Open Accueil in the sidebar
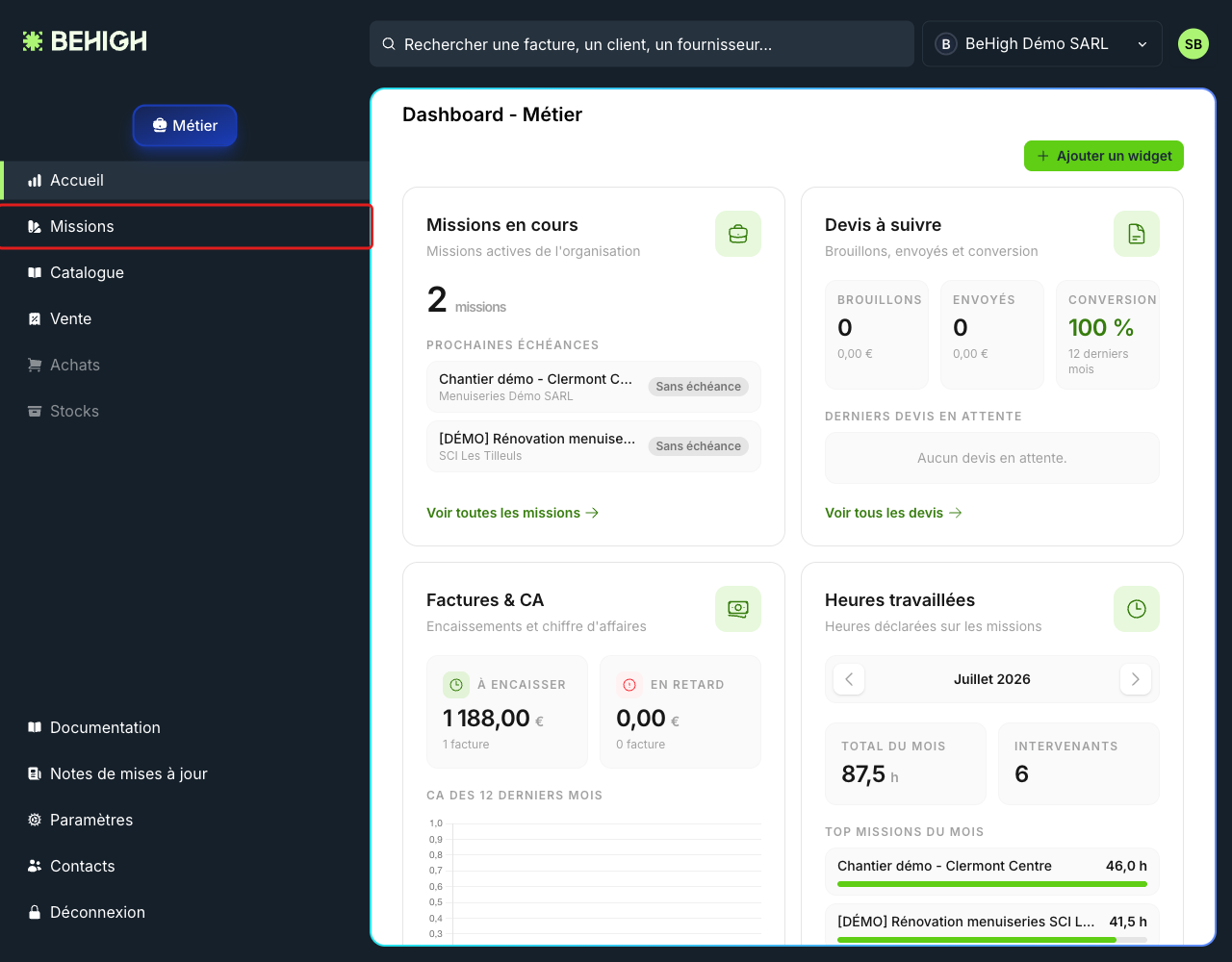The height and width of the screenshot is (962, 1232). (x=185, y=181)
